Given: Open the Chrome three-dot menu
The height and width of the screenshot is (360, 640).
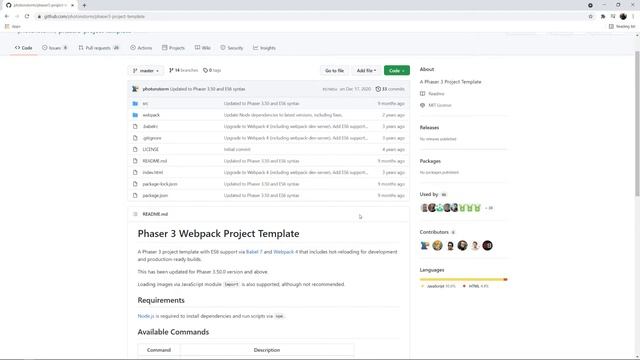Looking at the screenshot, I should pyautogui.click(x=633, y=16).
